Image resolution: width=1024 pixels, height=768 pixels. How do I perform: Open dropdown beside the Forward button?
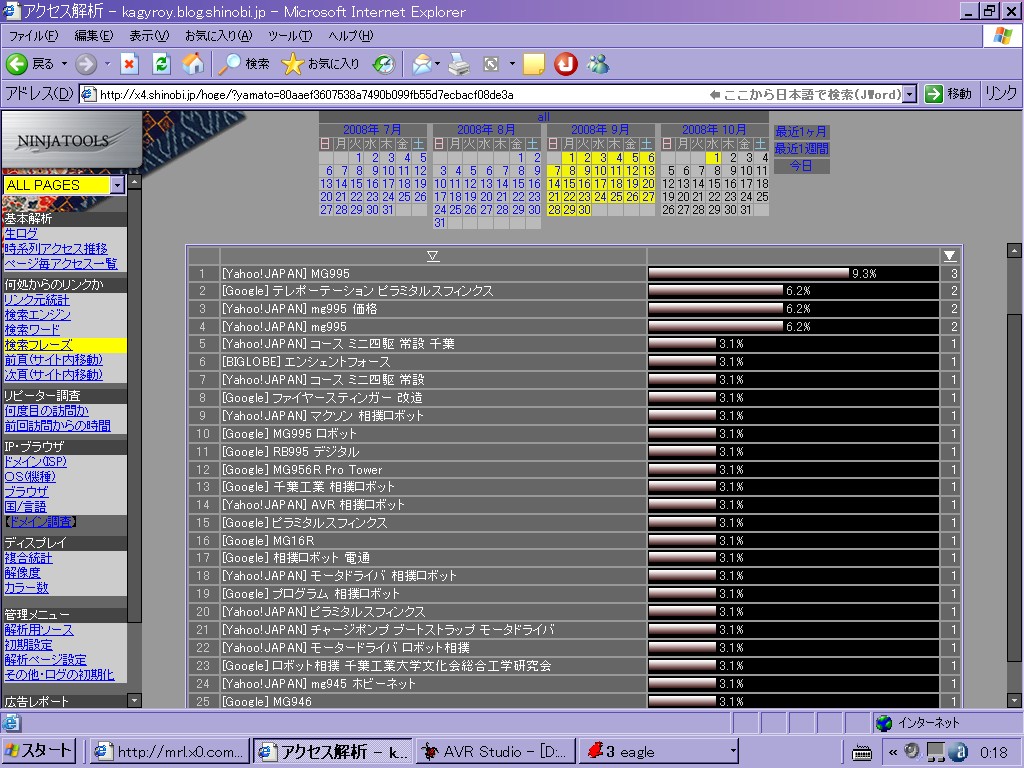click(x=107, y=63)
